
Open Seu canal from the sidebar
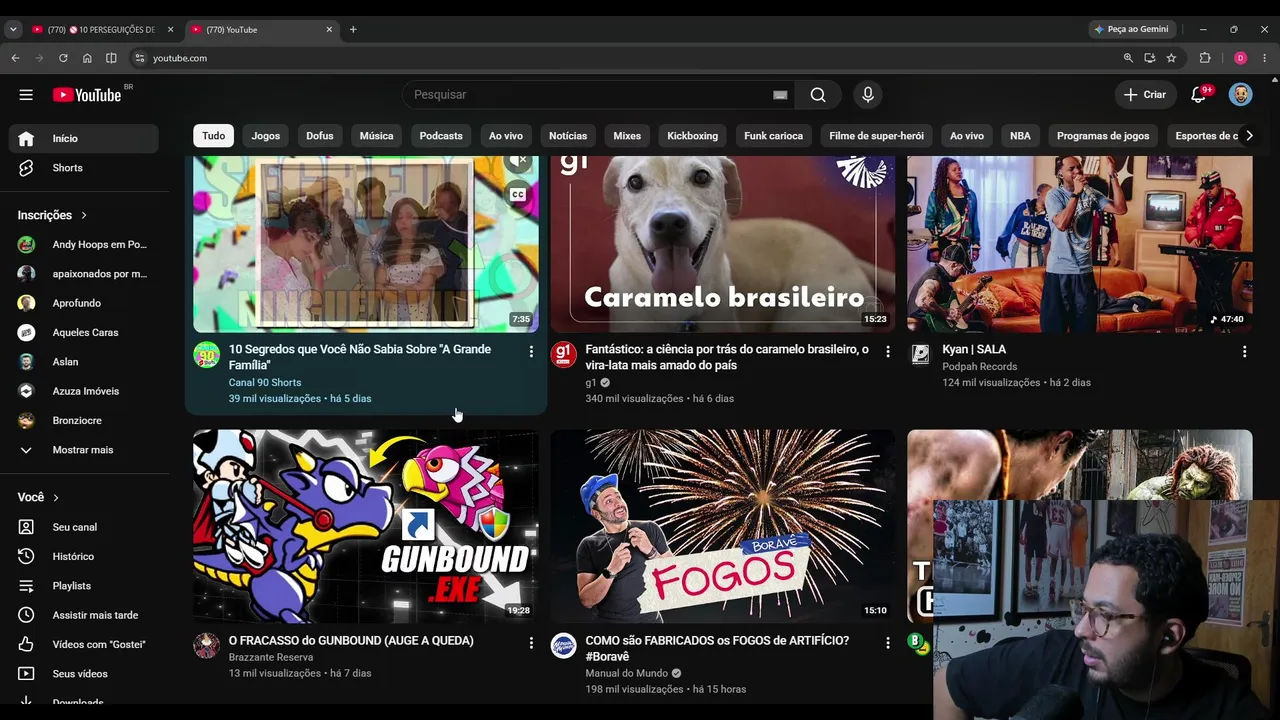84,527
